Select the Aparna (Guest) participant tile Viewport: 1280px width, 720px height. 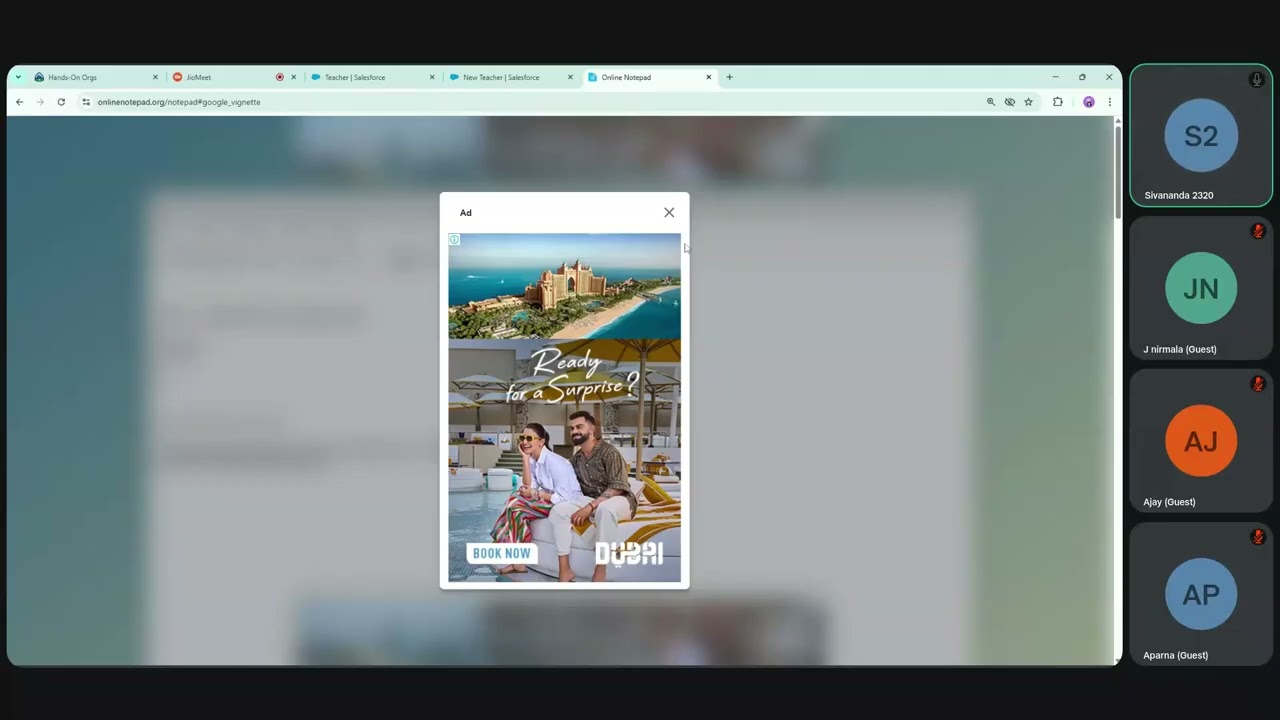tap(1201, 594)
